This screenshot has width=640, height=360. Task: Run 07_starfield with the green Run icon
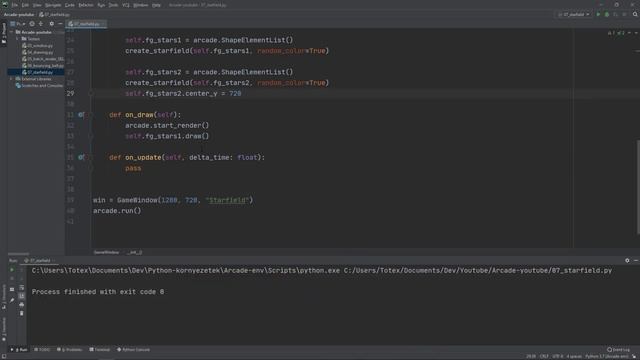pos(598,14)
